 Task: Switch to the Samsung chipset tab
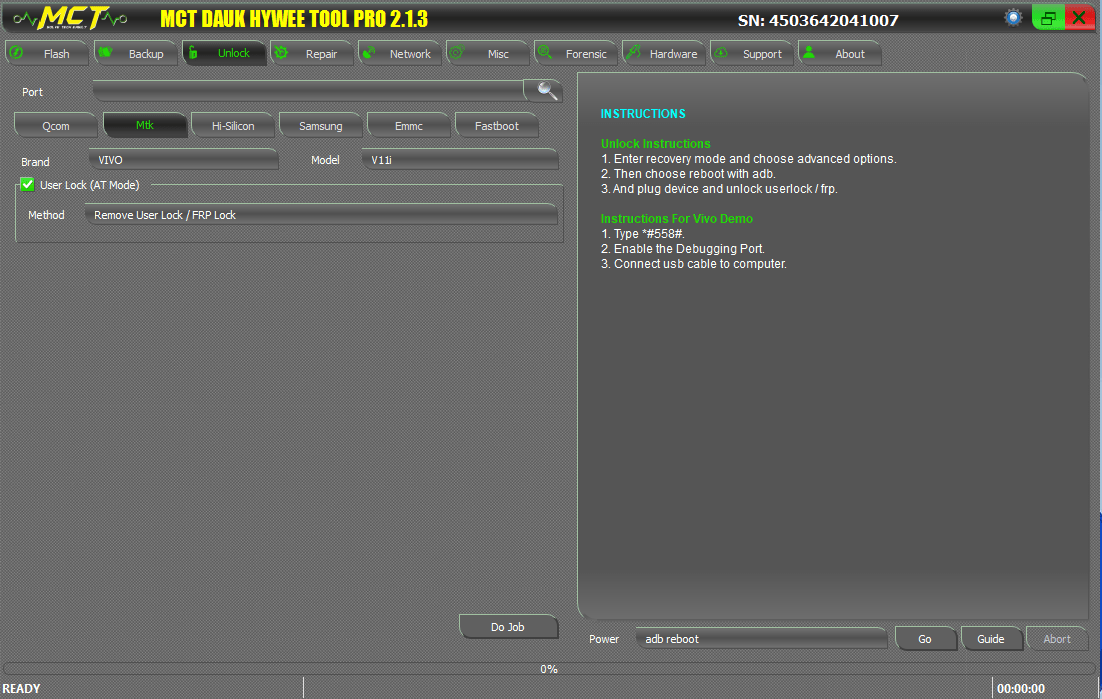(320, 125)
